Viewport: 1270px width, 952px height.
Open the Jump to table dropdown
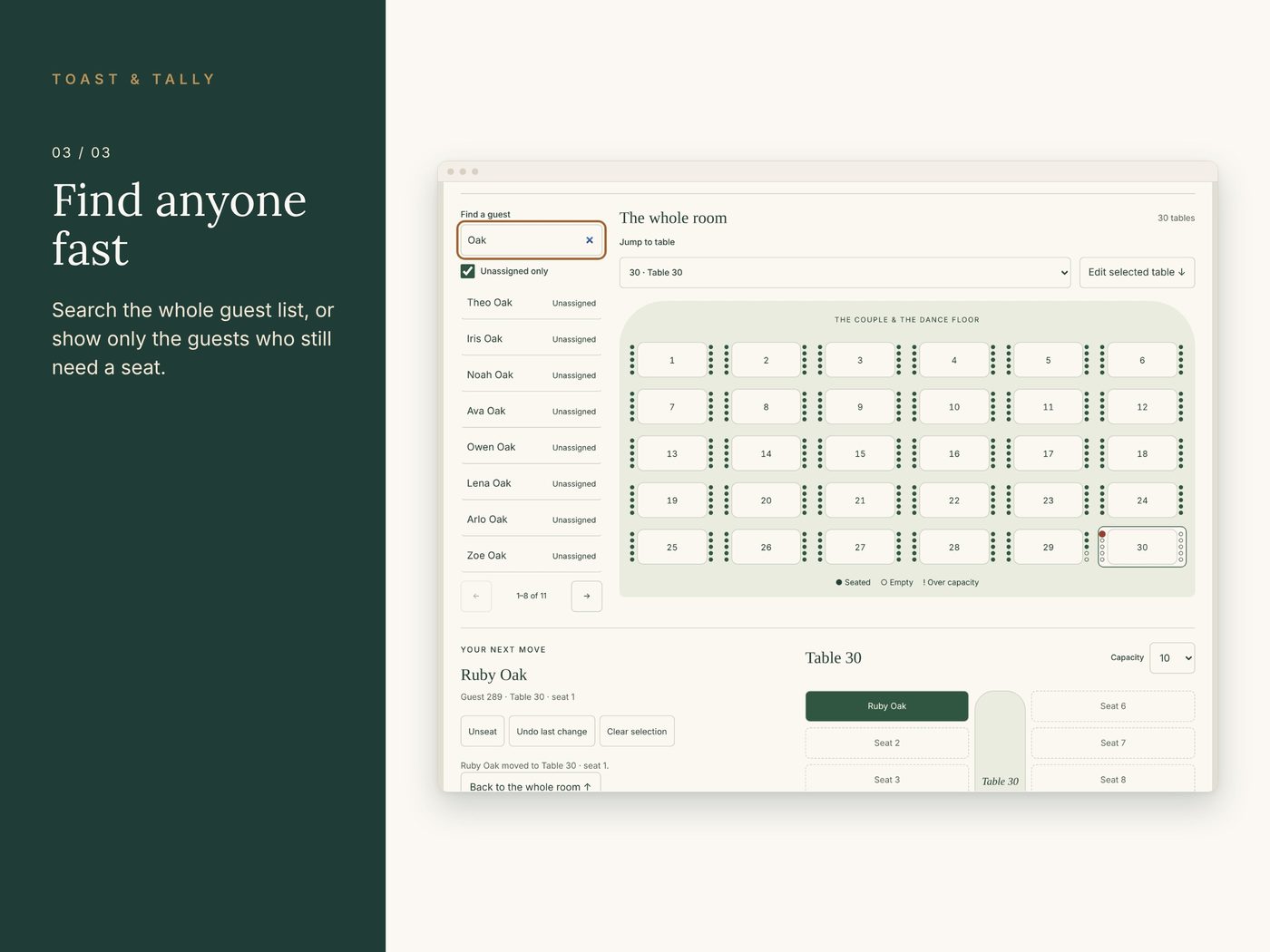pyautogui.click(x=845, y=272)
